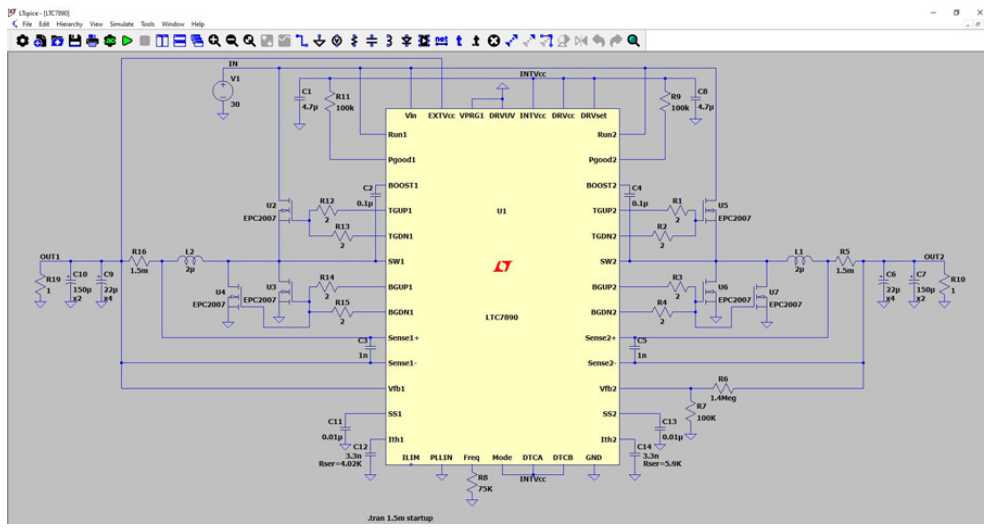Select resistor R9 100k
The width and height of the screenshot is (994, 531).
(665, 102)
